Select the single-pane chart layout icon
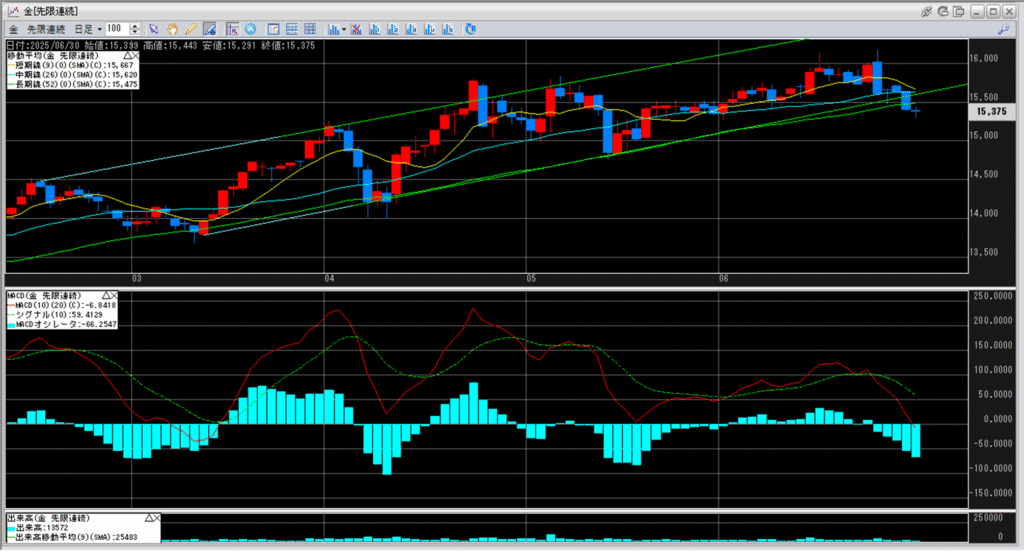Image resolution: width=1024 pixels, height=551 pixels. point(274,29)
